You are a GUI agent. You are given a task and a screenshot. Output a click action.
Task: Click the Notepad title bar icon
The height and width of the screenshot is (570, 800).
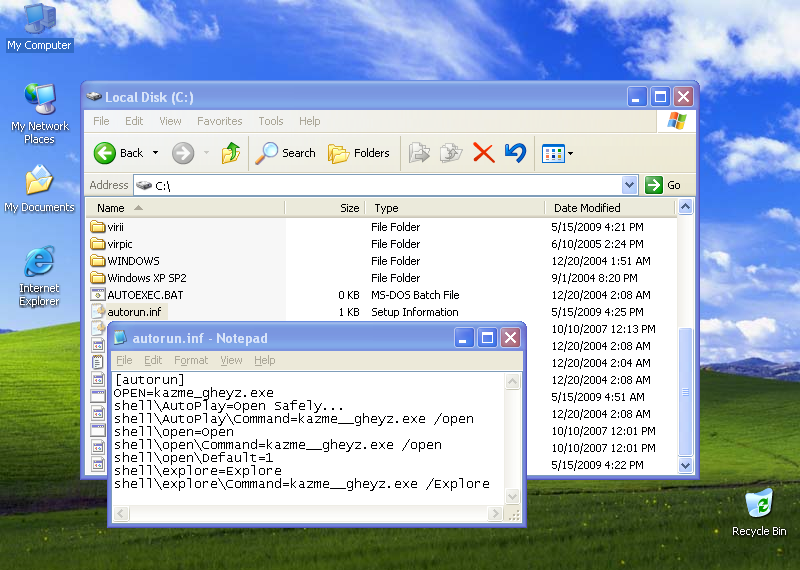coord(120,338)
